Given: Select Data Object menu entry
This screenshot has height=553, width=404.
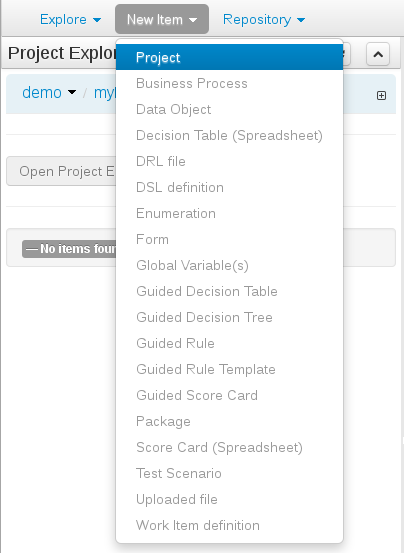Looking at the screenshot, I should pyautogui.click(x=229, y=109).
